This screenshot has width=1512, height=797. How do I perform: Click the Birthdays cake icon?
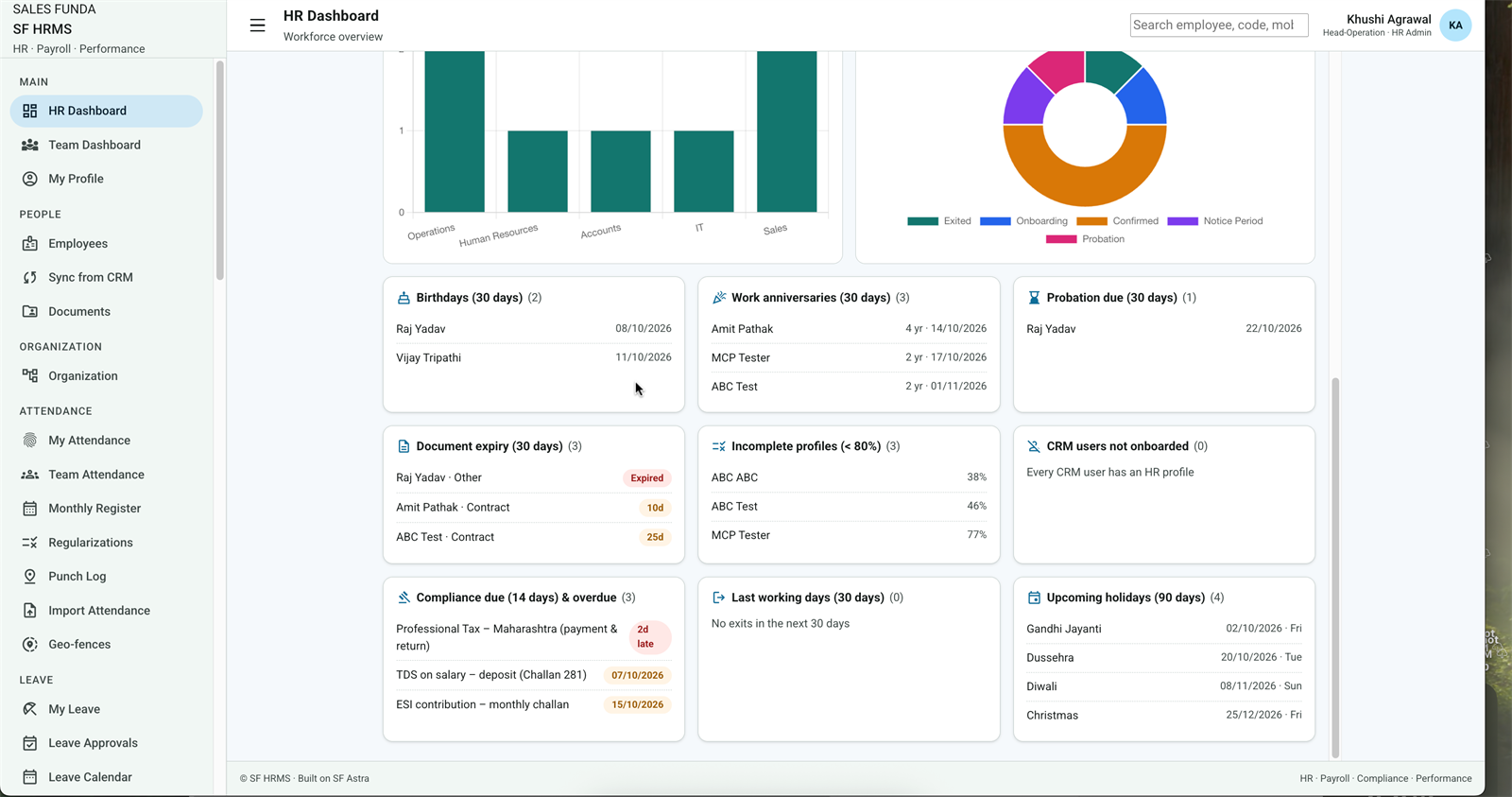404,298
